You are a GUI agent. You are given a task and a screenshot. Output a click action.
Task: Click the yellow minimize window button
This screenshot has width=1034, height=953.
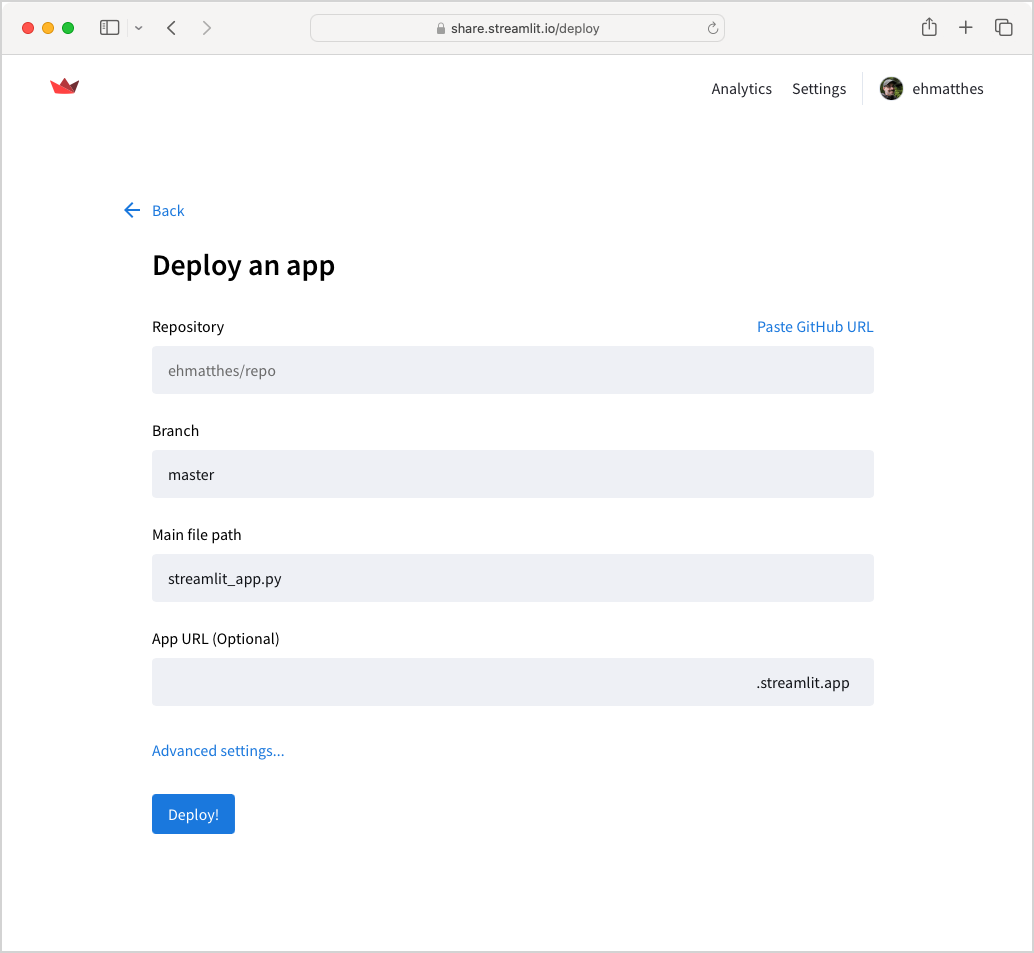coord(47,28)
